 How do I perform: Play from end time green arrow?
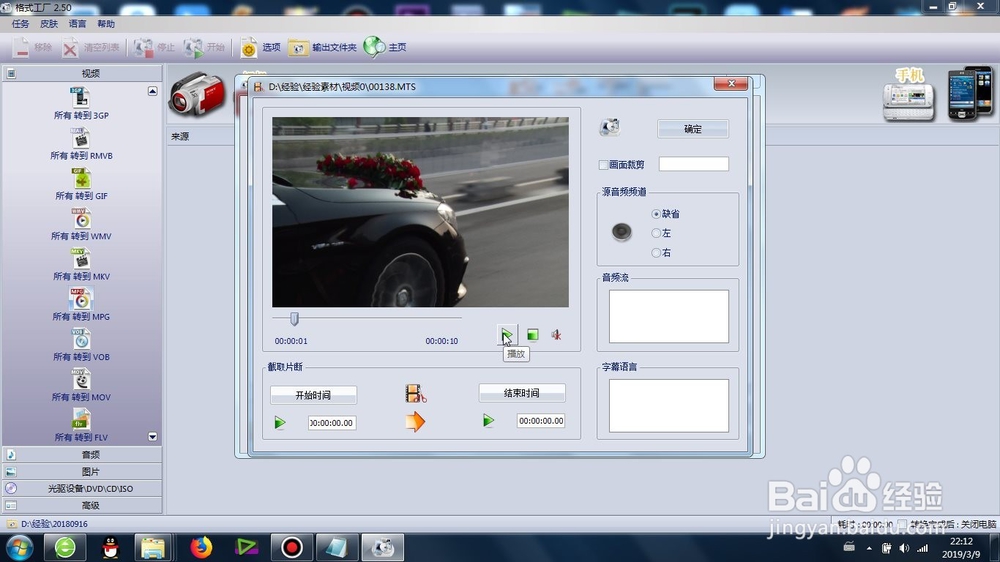489,420
